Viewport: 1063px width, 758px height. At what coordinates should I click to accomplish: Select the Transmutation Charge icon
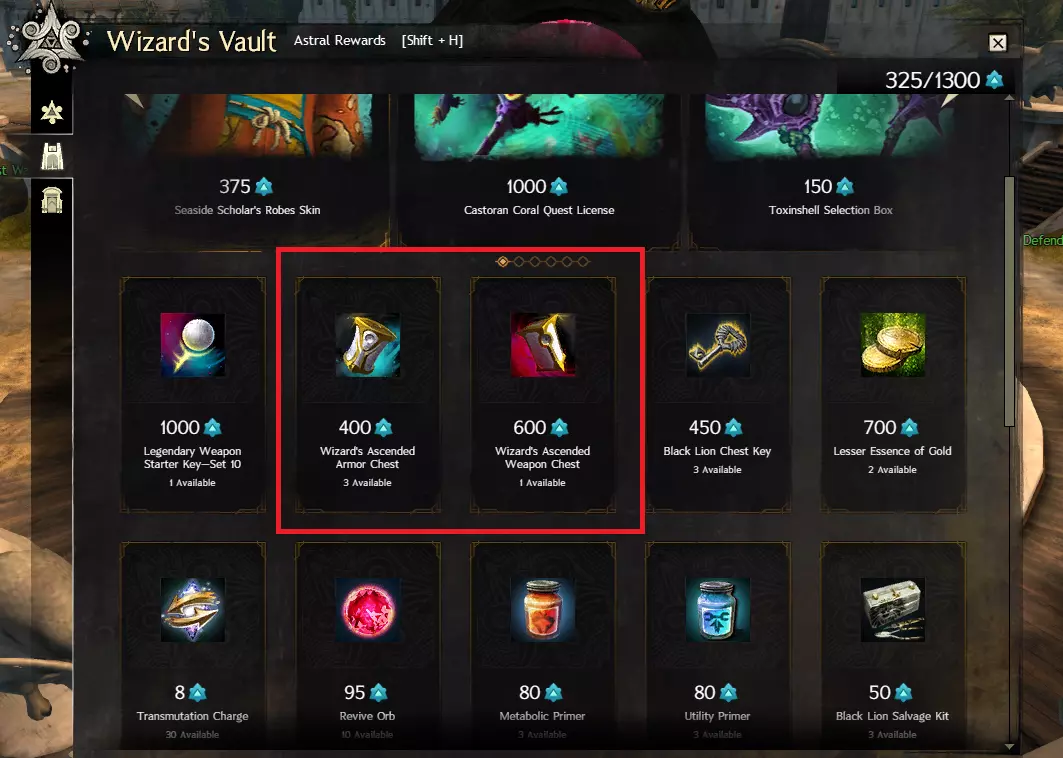pyautogui.click(x=193, y=610)
